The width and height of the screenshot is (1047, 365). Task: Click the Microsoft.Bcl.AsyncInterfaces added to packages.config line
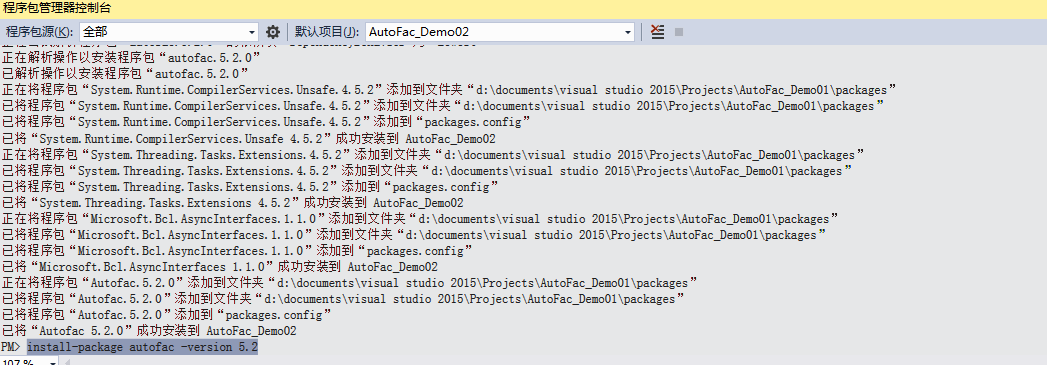(x=238, y=251)
